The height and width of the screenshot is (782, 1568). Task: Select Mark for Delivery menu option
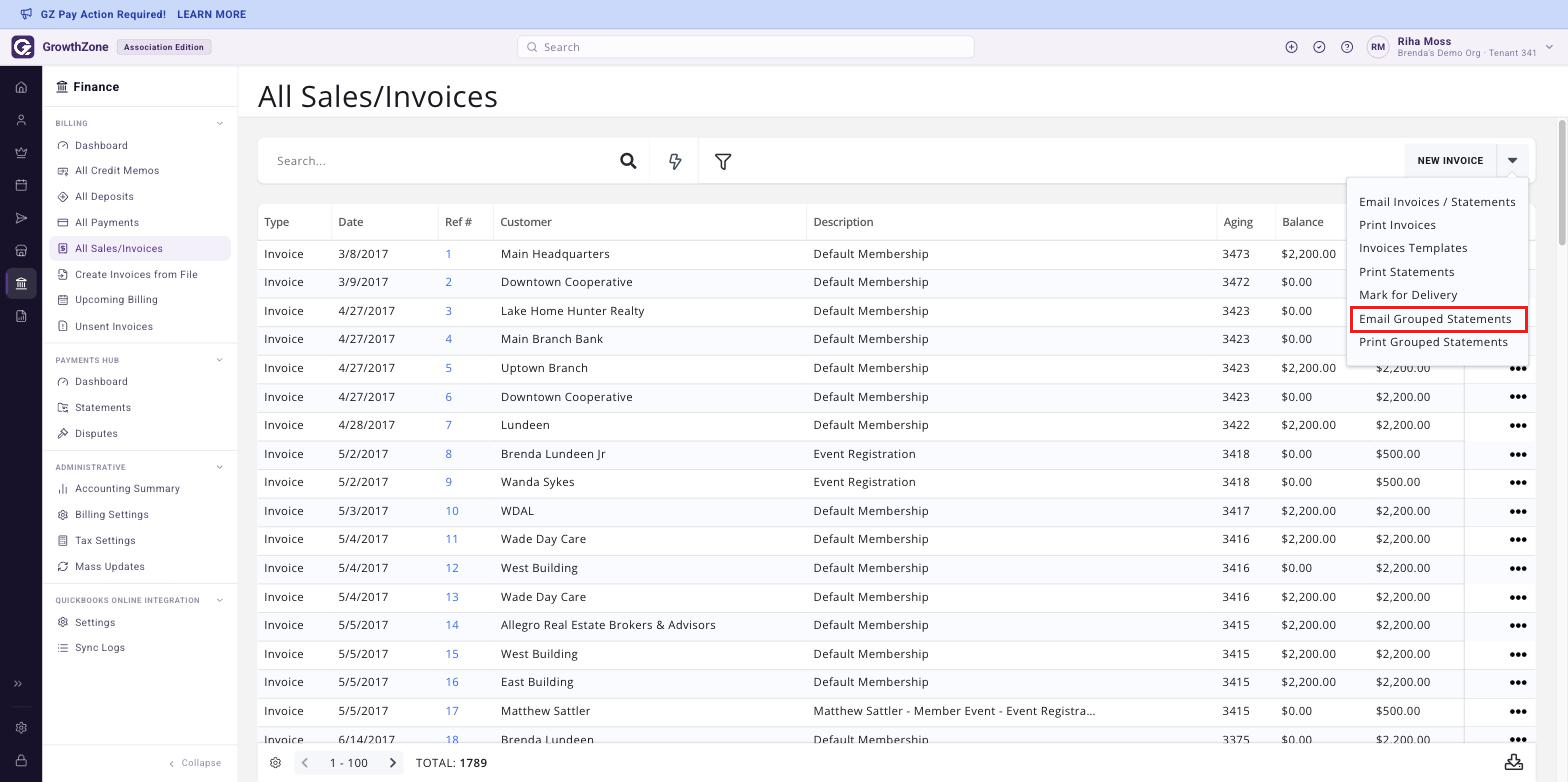(1408, 295)
